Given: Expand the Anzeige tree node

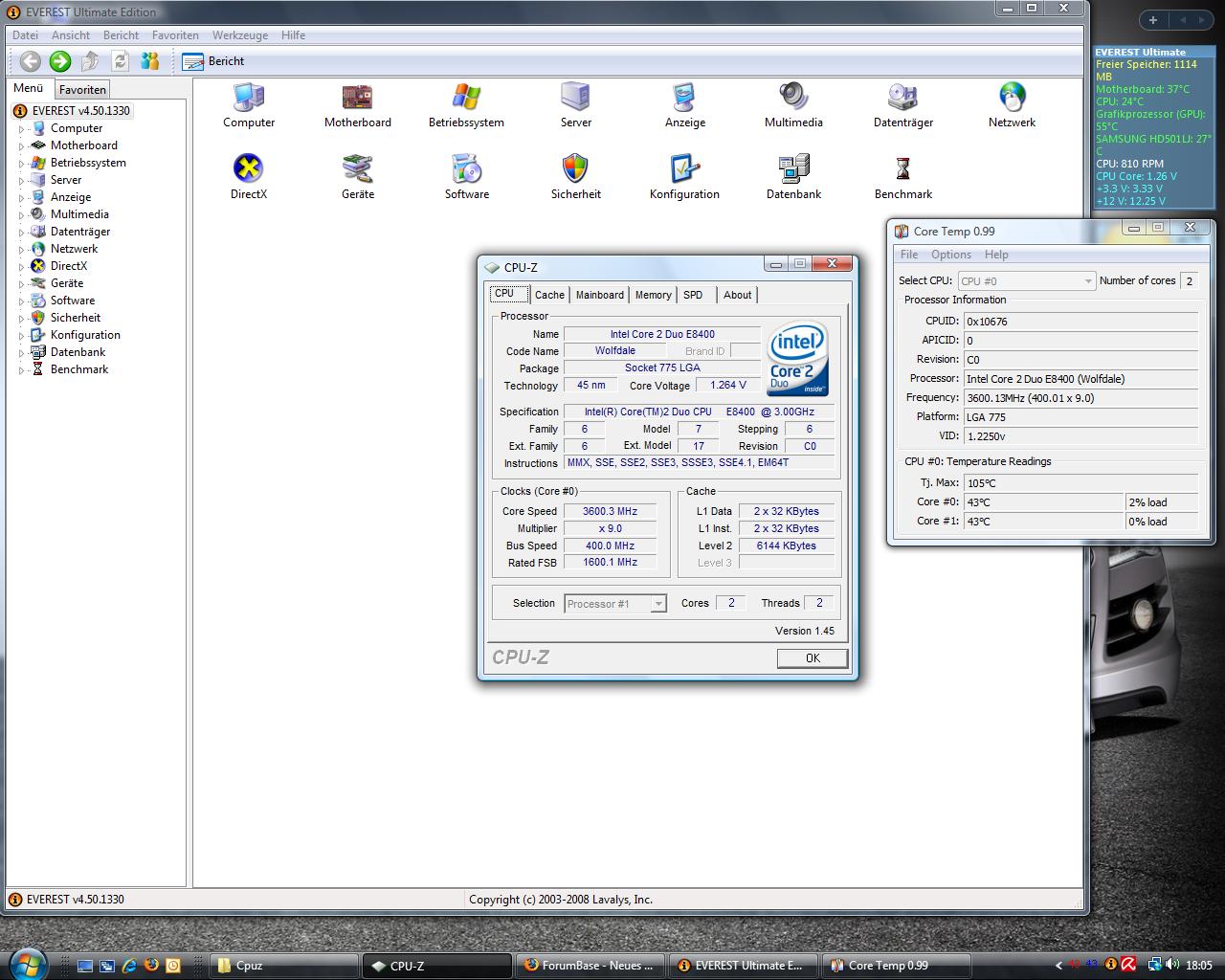Looking at the screenshot, I should 22,197.
